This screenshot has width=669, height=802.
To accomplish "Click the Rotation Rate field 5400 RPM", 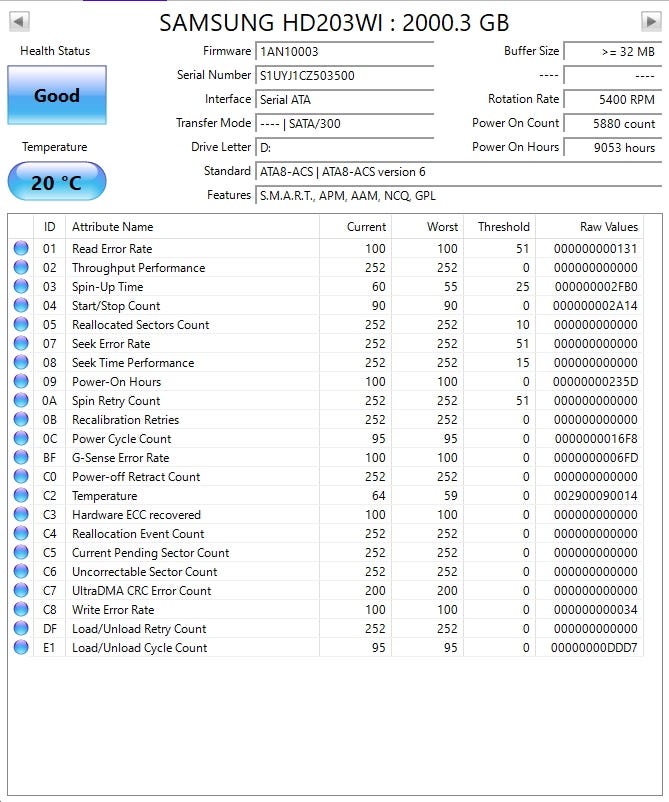I will tap(612, 99).
